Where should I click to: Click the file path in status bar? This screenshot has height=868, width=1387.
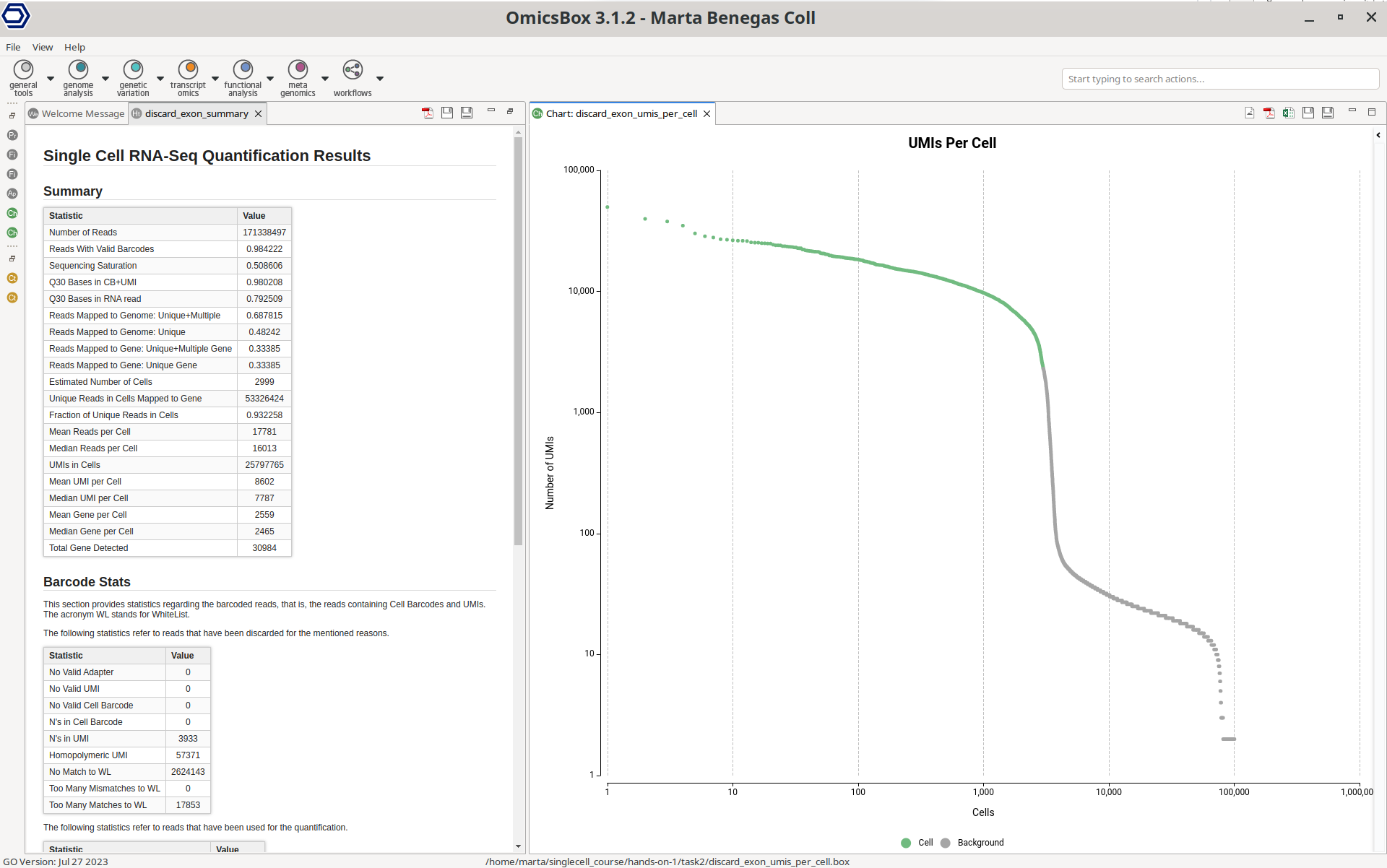(667, 862)
